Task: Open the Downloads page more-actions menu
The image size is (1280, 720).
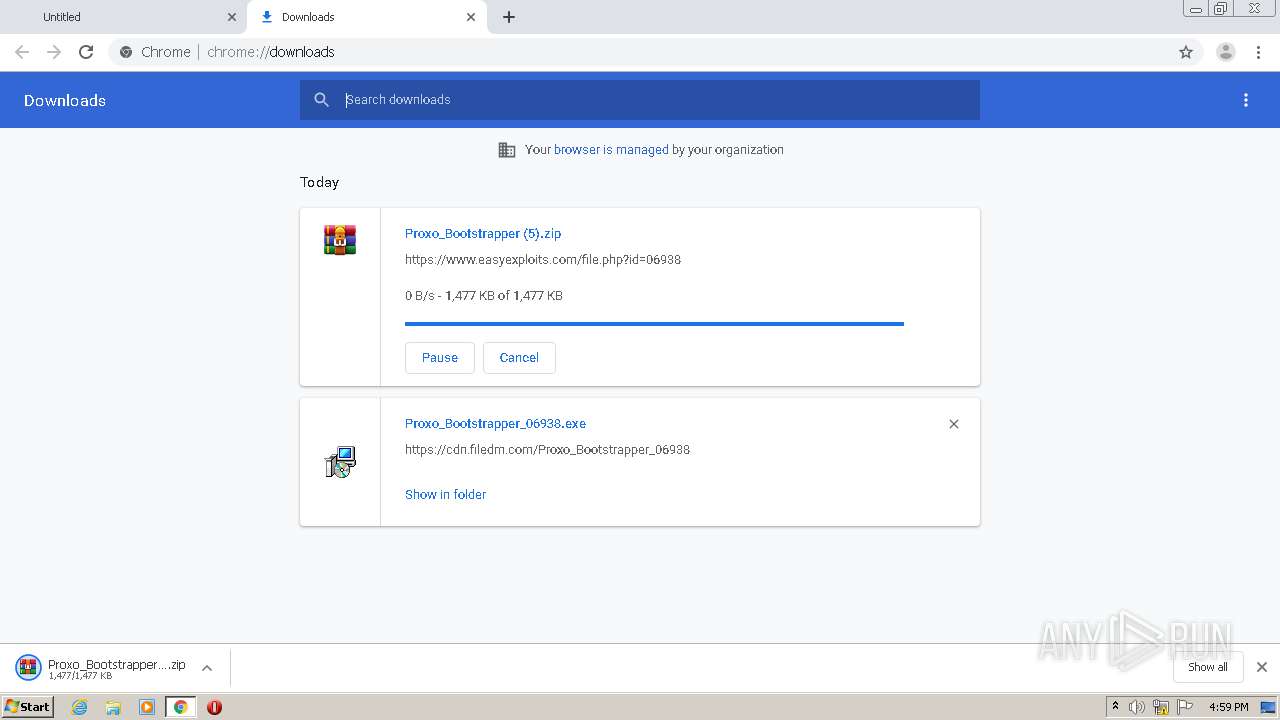Action: click(1246, 100)
